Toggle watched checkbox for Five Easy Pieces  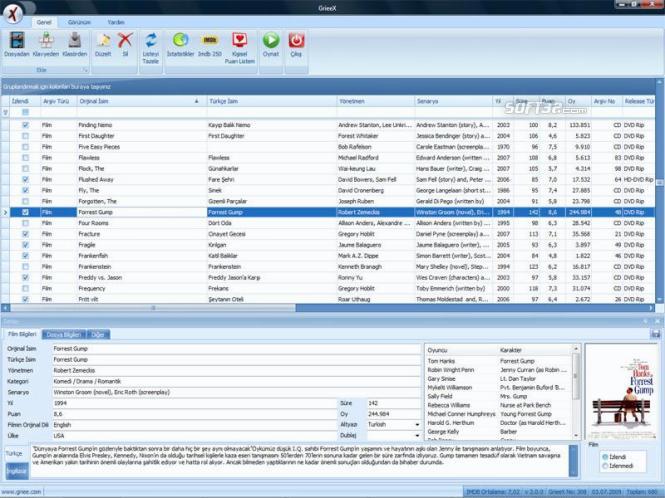coord(25,147)
